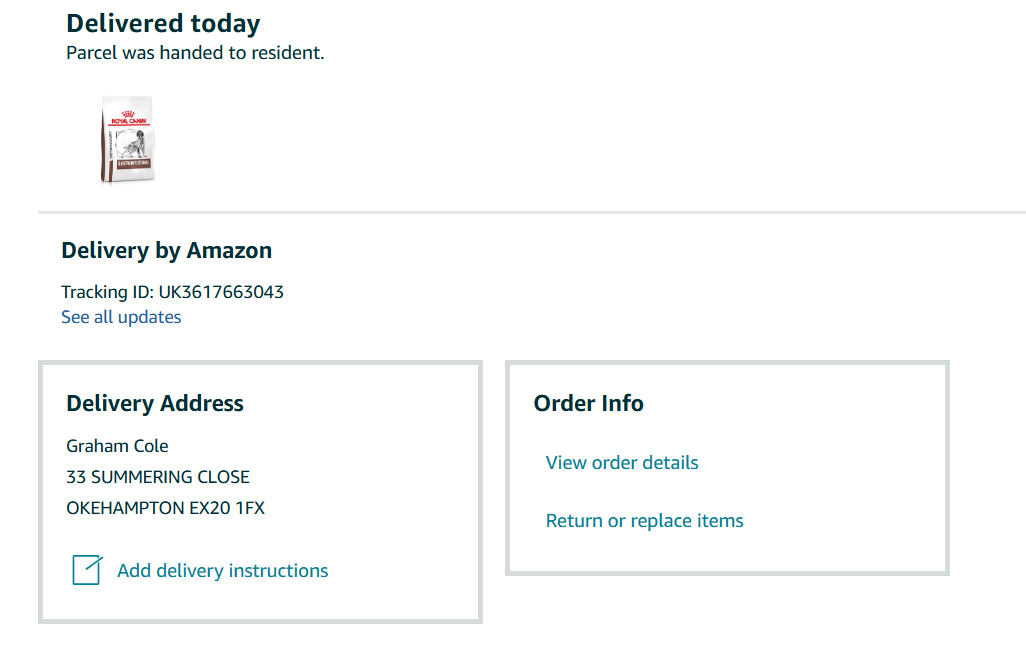Open View order details
The width and height of the screenshot is (1026, 657).
pyautogui.click(x=622, y=463)
